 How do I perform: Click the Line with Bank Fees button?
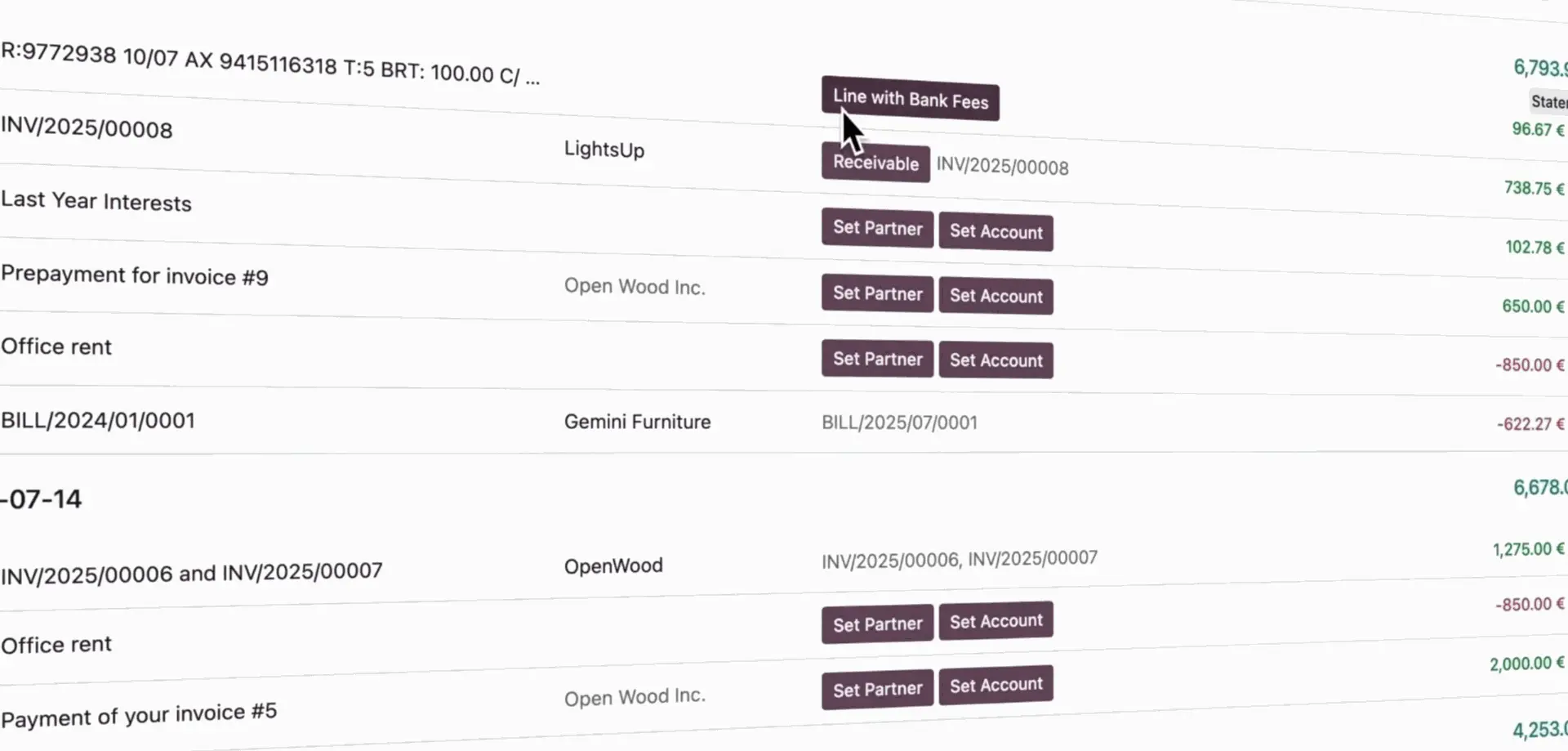click(910, 100)
